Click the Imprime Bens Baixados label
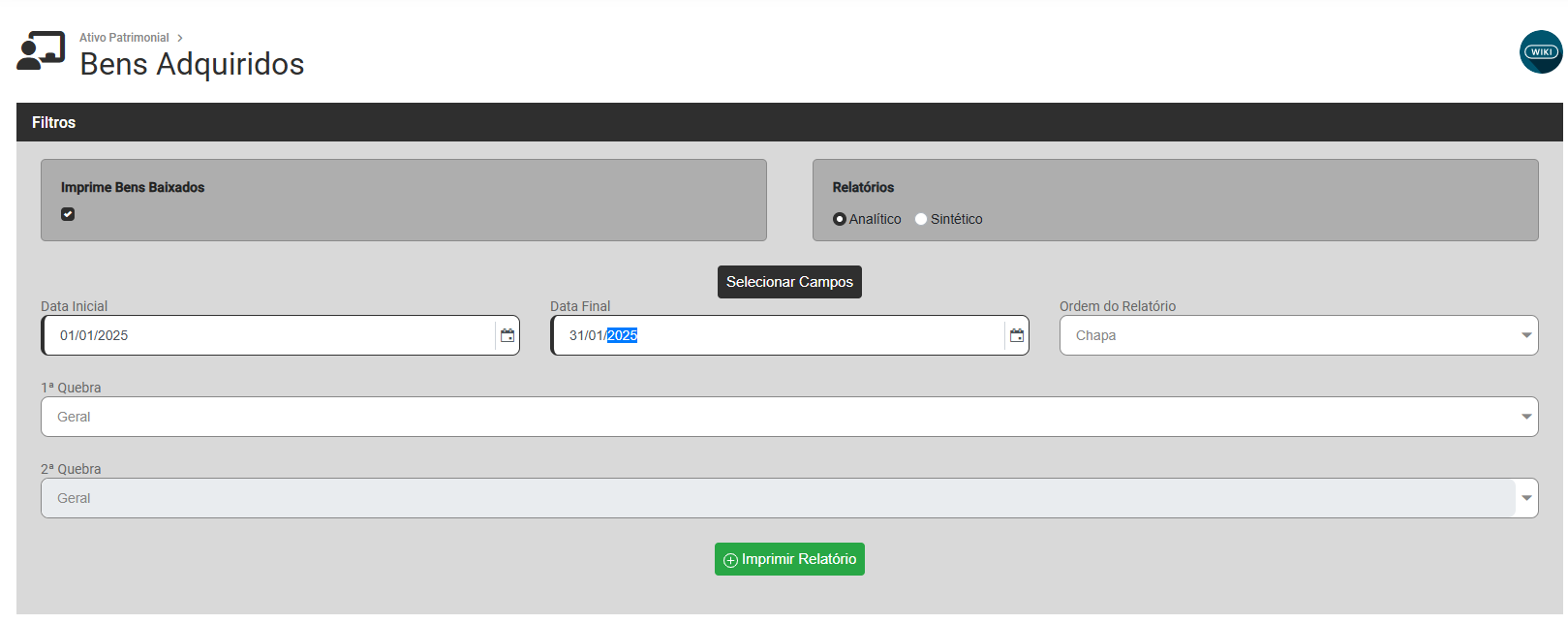 coord(133,187)
